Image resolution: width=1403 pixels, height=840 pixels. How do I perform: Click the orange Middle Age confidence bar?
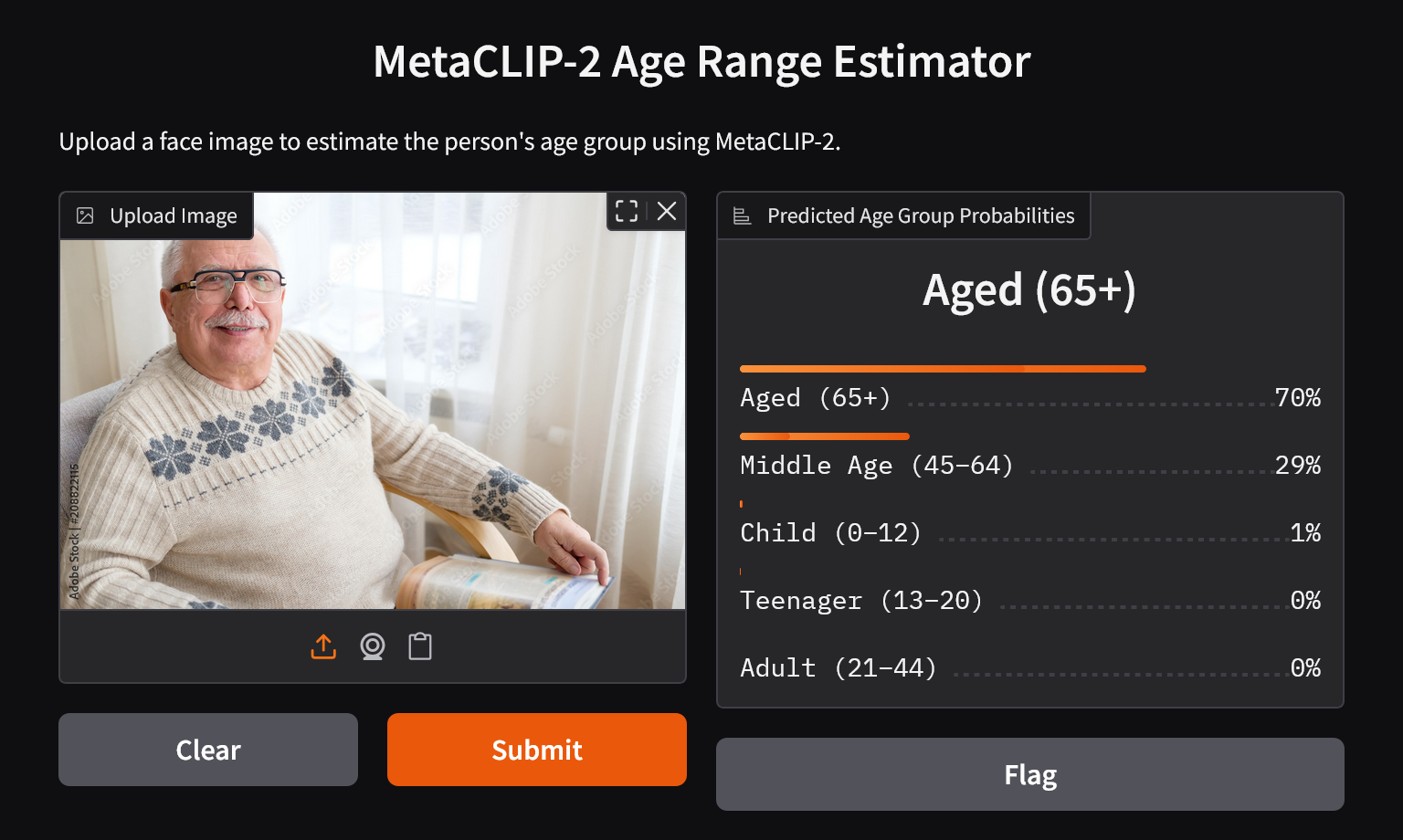(x=824, y=436)
